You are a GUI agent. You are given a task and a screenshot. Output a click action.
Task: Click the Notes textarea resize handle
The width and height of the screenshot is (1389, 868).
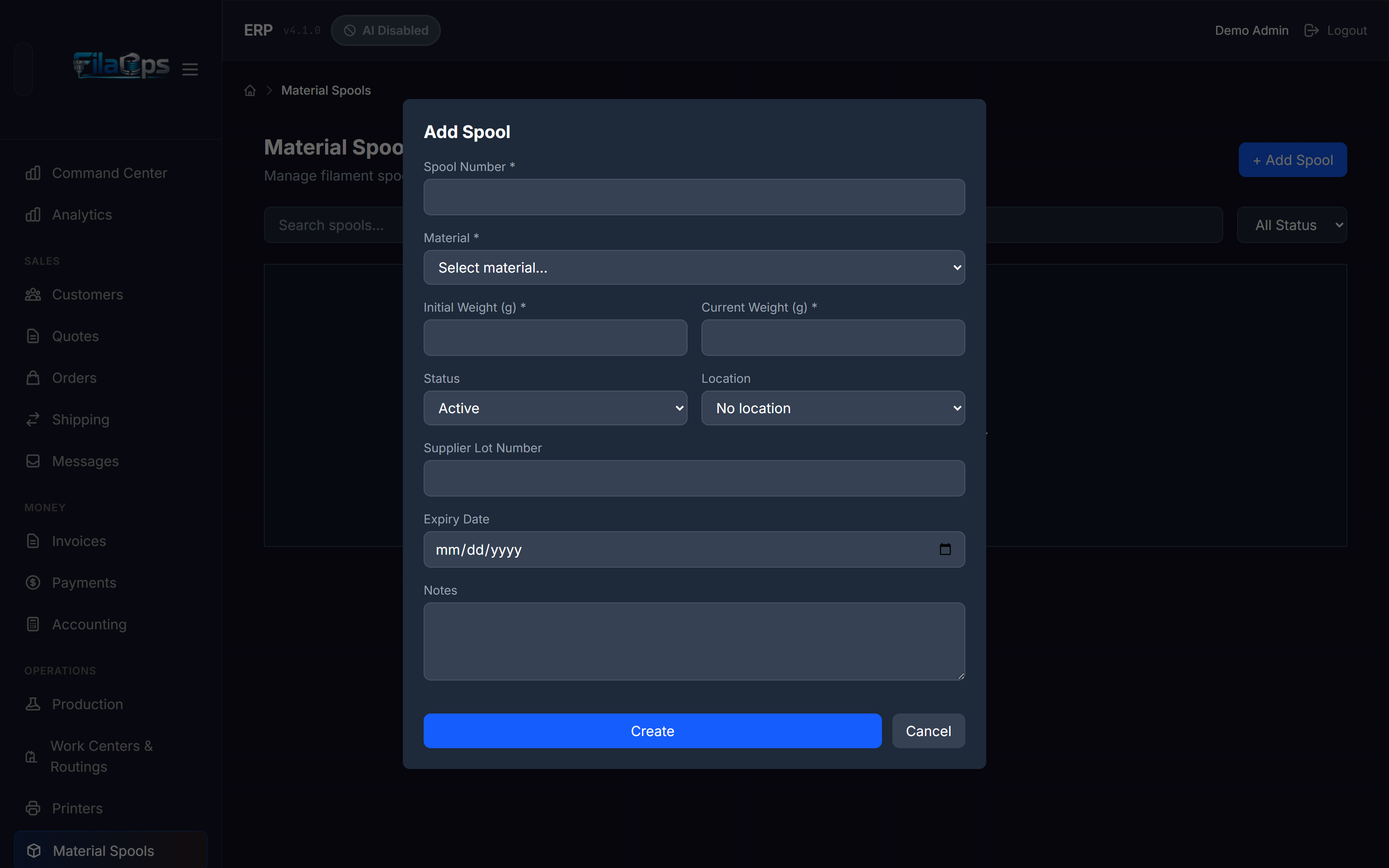click(x=960, y=676)
